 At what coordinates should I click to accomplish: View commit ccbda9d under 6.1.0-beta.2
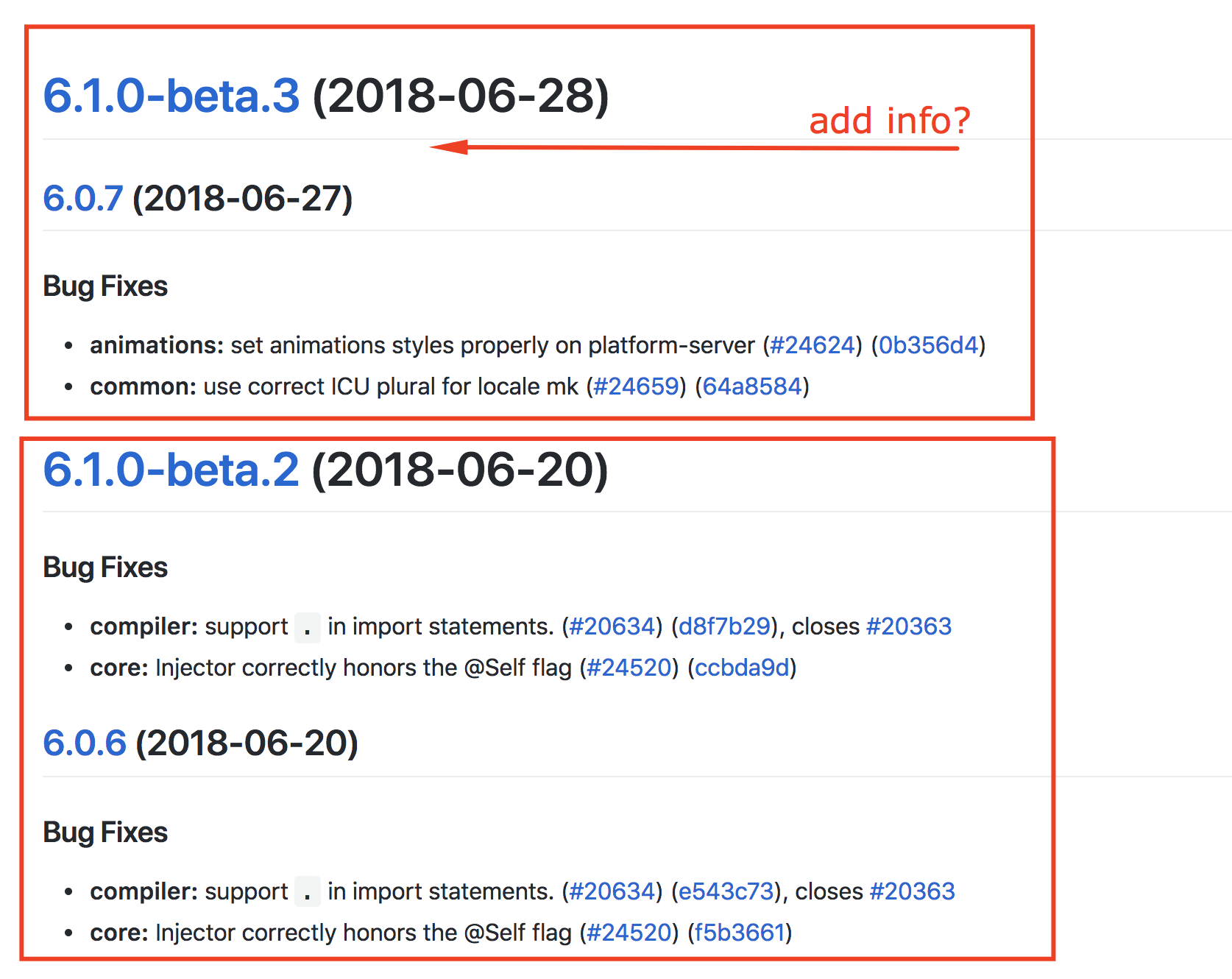click(741, 668)
